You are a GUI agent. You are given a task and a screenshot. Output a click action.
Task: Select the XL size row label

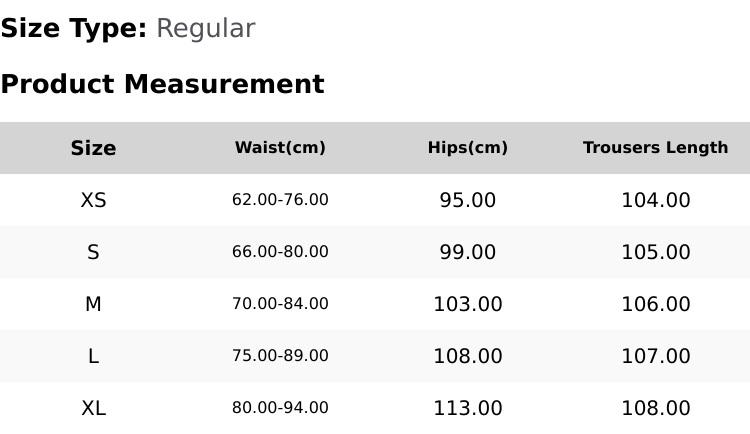[x=93, y=409]
